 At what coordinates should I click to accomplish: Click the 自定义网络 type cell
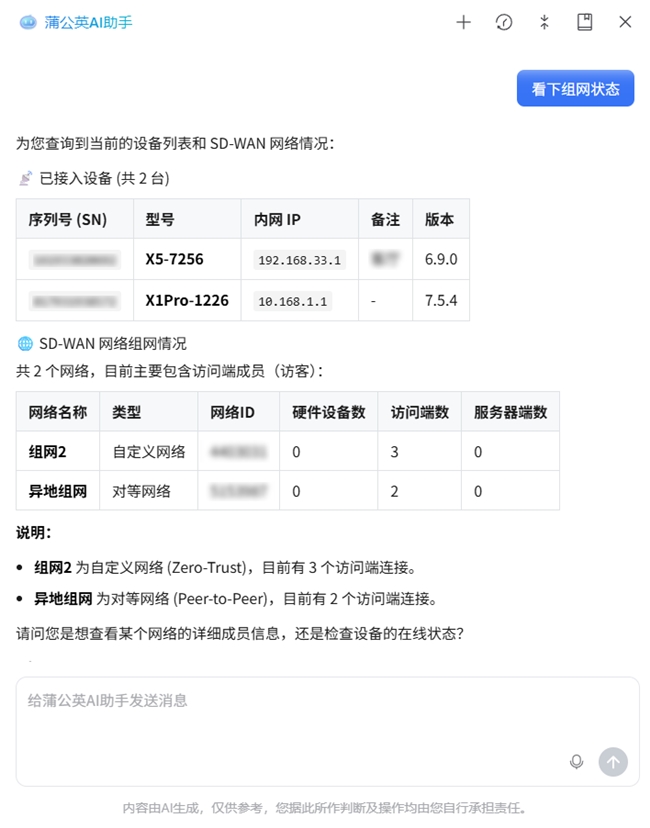pyautogui.click(x=149, y=452)
